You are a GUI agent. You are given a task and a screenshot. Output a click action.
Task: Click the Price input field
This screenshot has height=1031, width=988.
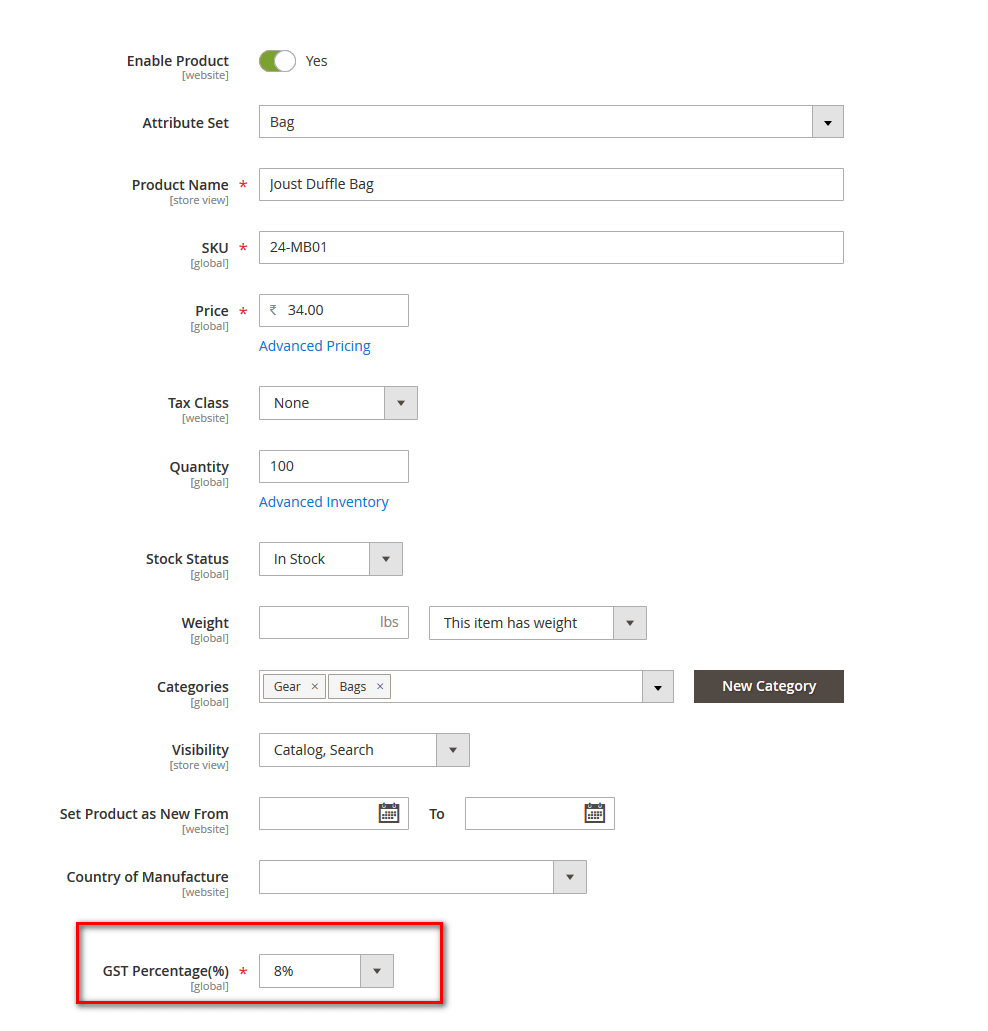(x=333, y=310)
